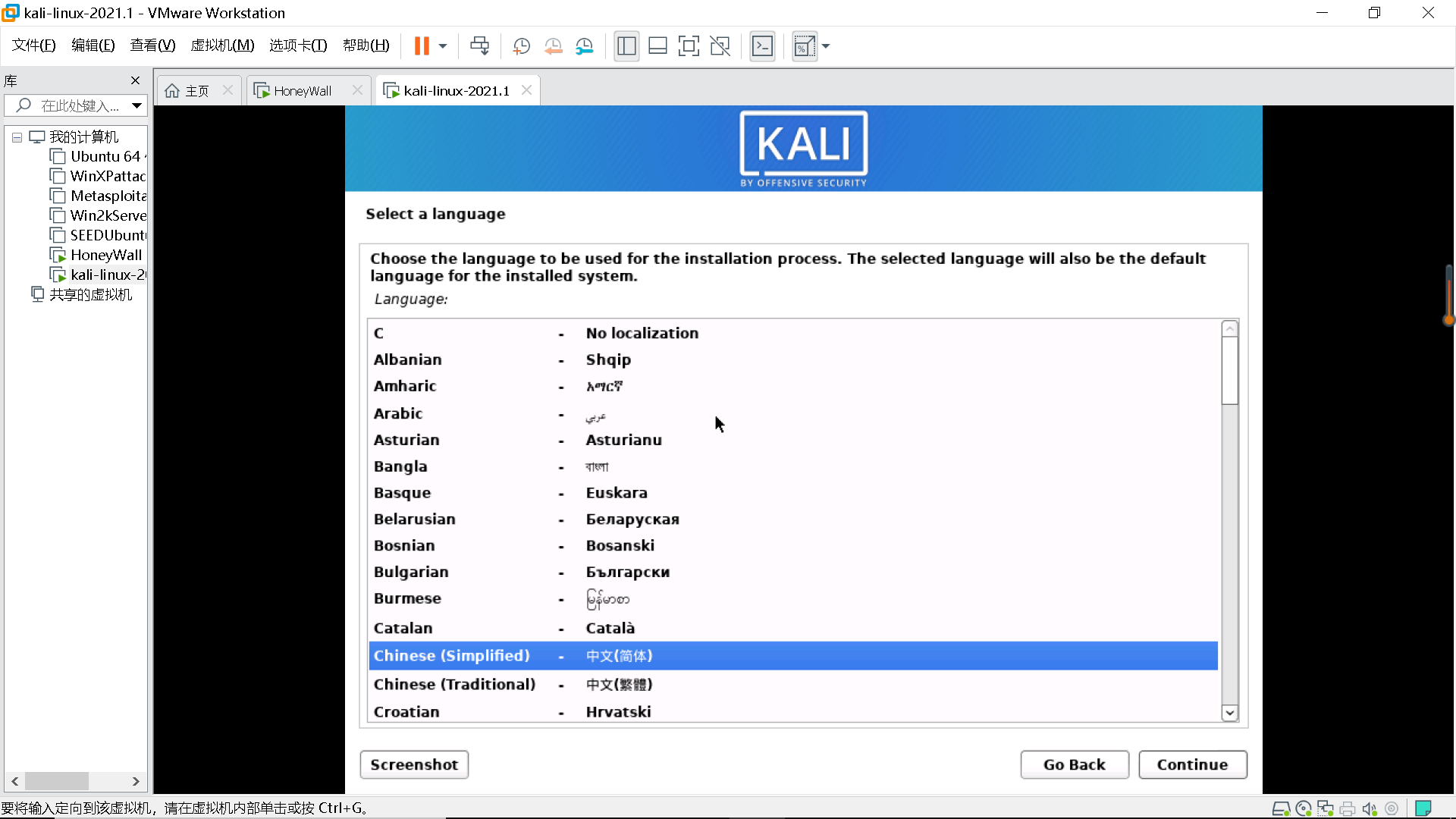Take a VM snapshot icon
This screenshot has width=1456, height=819.
521,46
